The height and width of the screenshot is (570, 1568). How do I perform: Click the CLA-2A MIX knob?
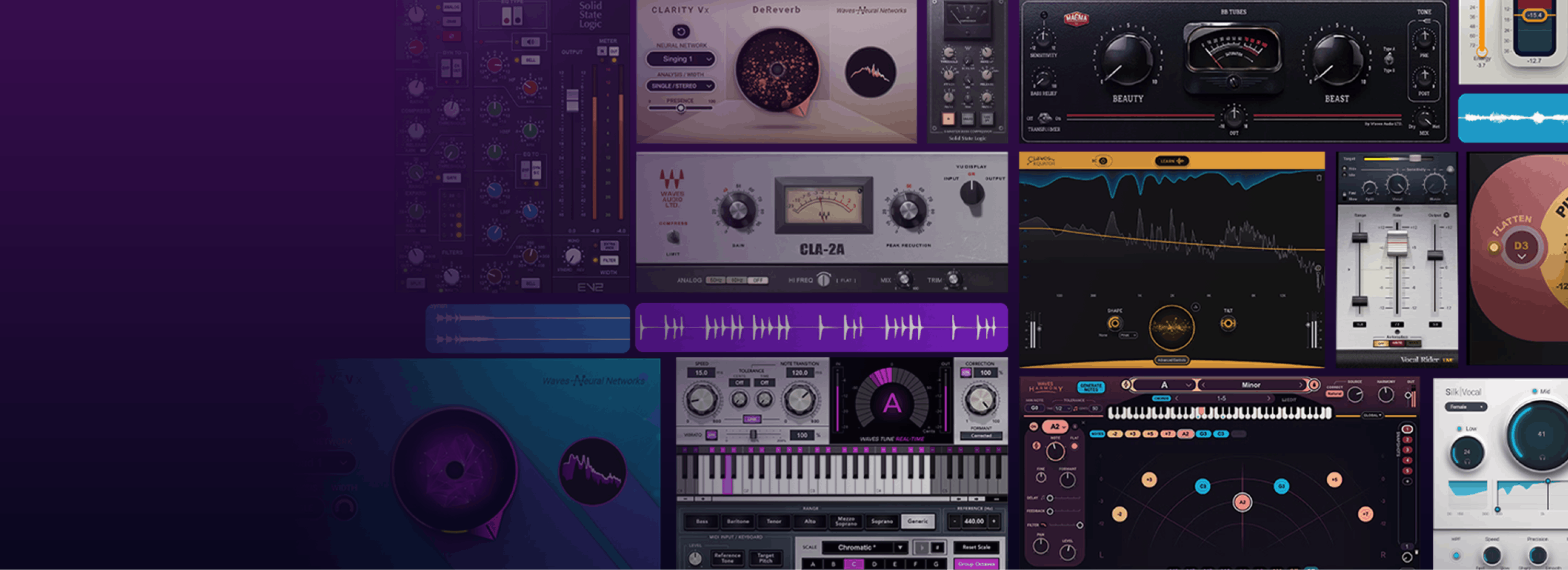(x=904, y=280)
